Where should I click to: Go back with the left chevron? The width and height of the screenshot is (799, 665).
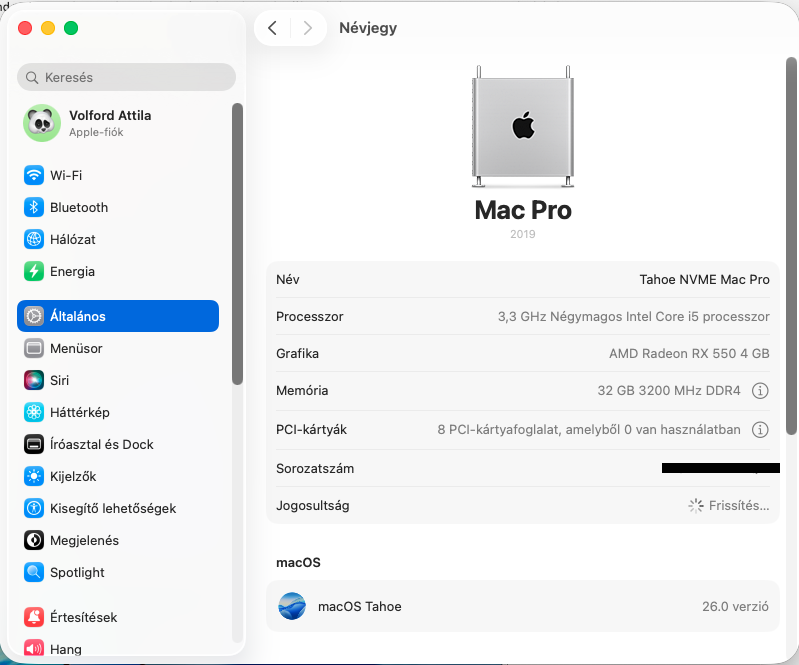273,28
